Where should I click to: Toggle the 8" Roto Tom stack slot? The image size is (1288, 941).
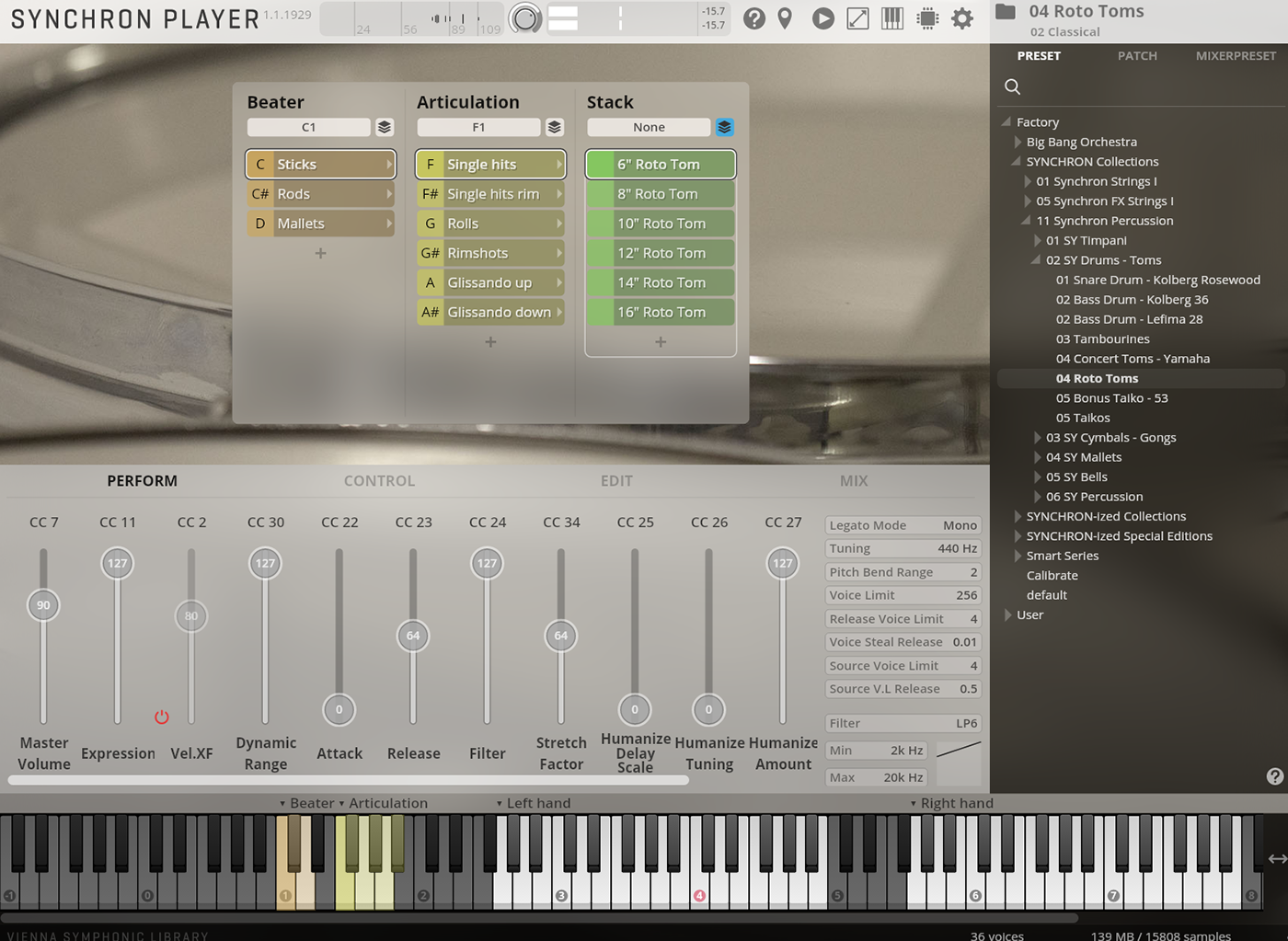coord(661,194)
